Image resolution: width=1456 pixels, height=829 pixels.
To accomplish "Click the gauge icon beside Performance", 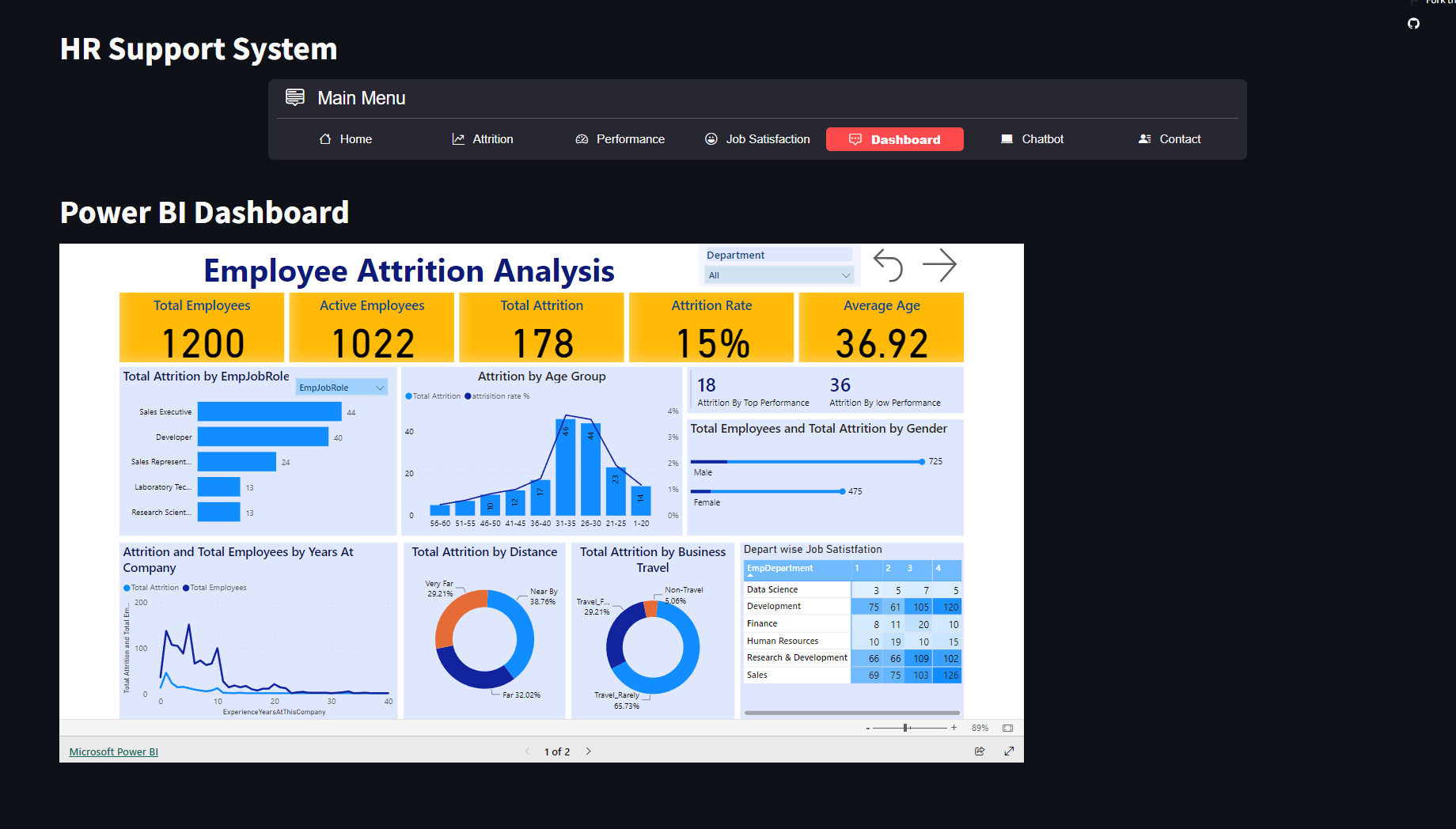I will point(582,138).
